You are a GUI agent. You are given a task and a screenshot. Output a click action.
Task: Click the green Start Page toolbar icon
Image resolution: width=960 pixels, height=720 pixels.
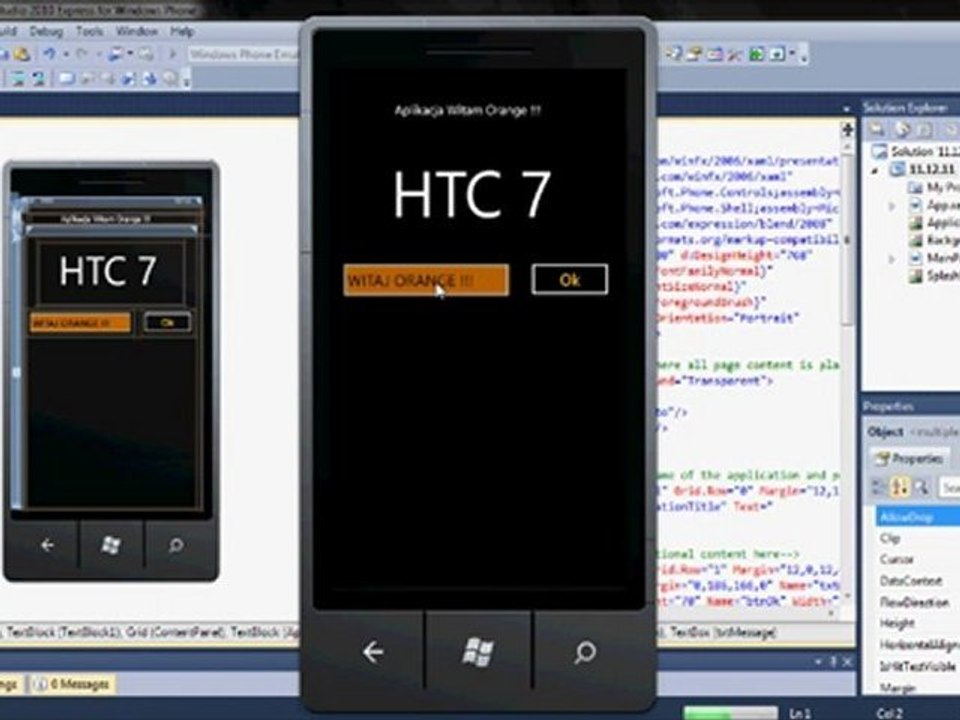click(757, 54)
